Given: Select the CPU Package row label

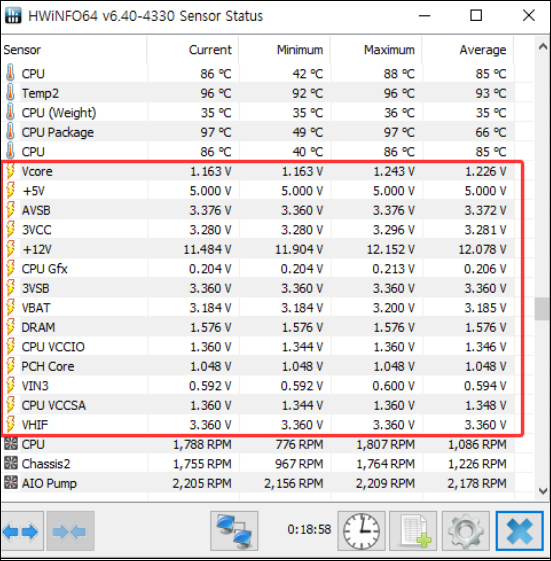Looking at the screenshot, I should pyautogui.click(x=58, y=132).
